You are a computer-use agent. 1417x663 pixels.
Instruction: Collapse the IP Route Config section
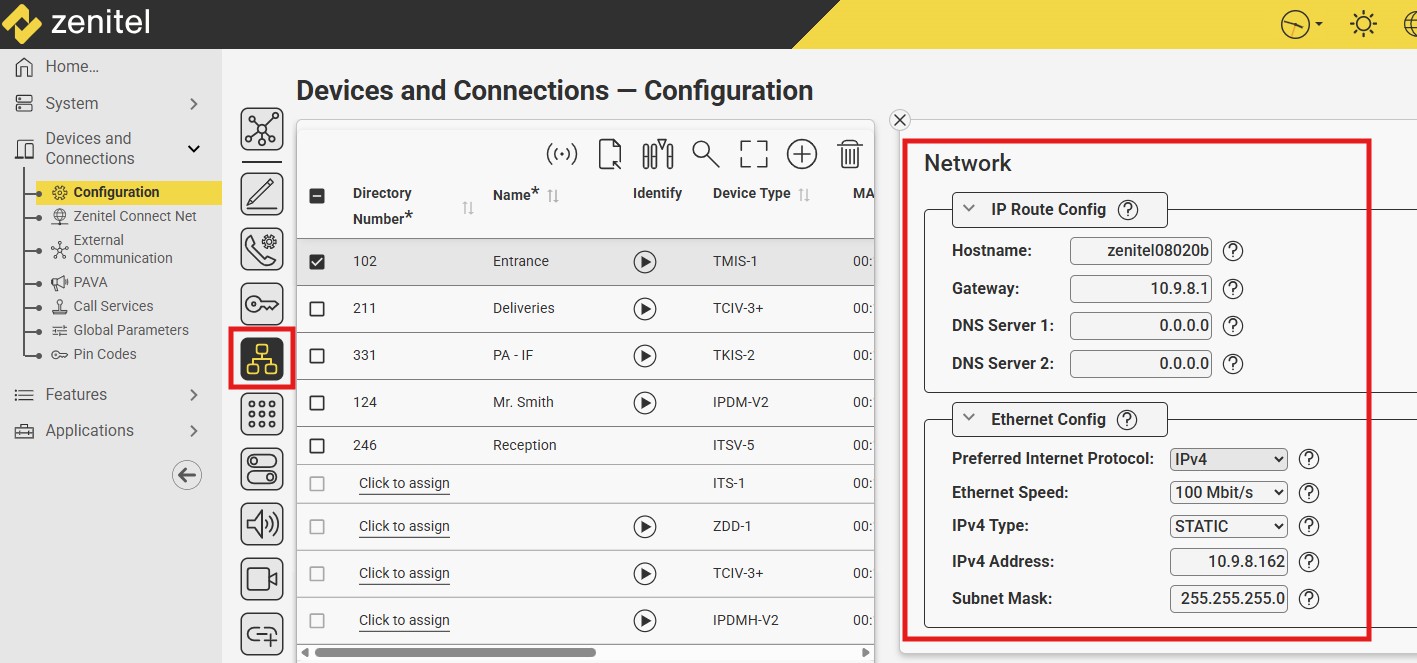tap(968, 210)
